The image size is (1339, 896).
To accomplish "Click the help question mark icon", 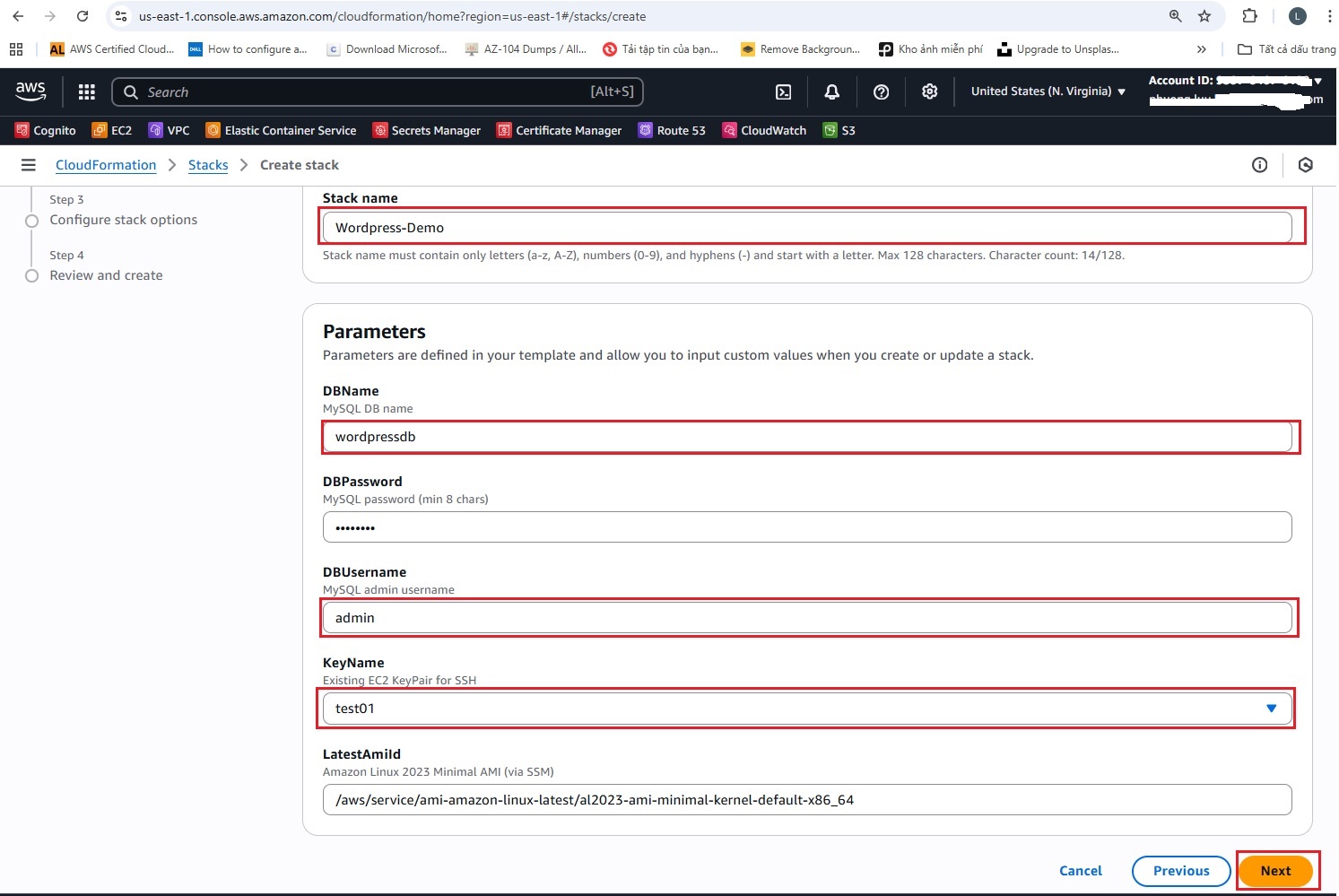I will point(881,91).
